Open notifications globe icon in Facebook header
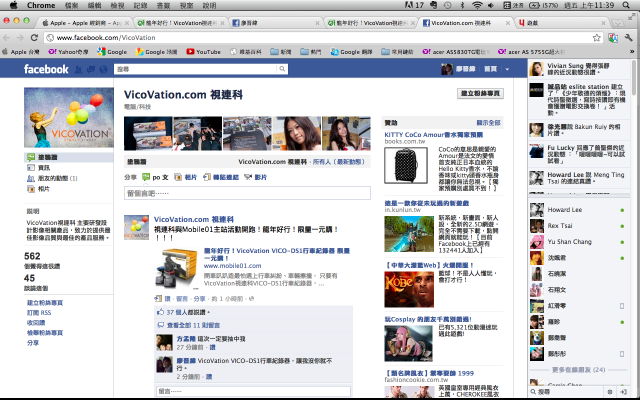 click(103, 69)
